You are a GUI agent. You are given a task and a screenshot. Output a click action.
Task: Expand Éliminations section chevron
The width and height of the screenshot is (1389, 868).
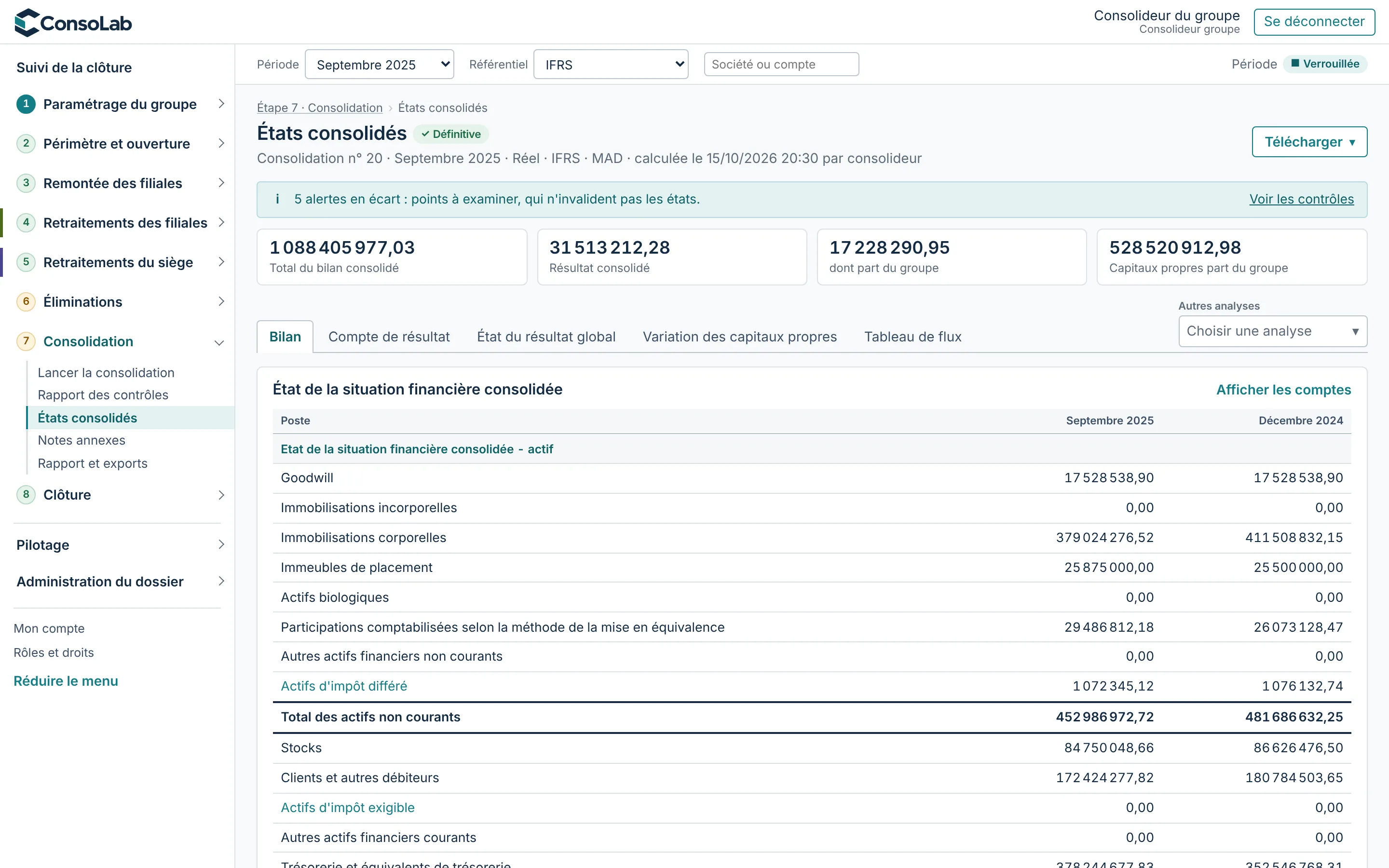click(x=221, y=301)
